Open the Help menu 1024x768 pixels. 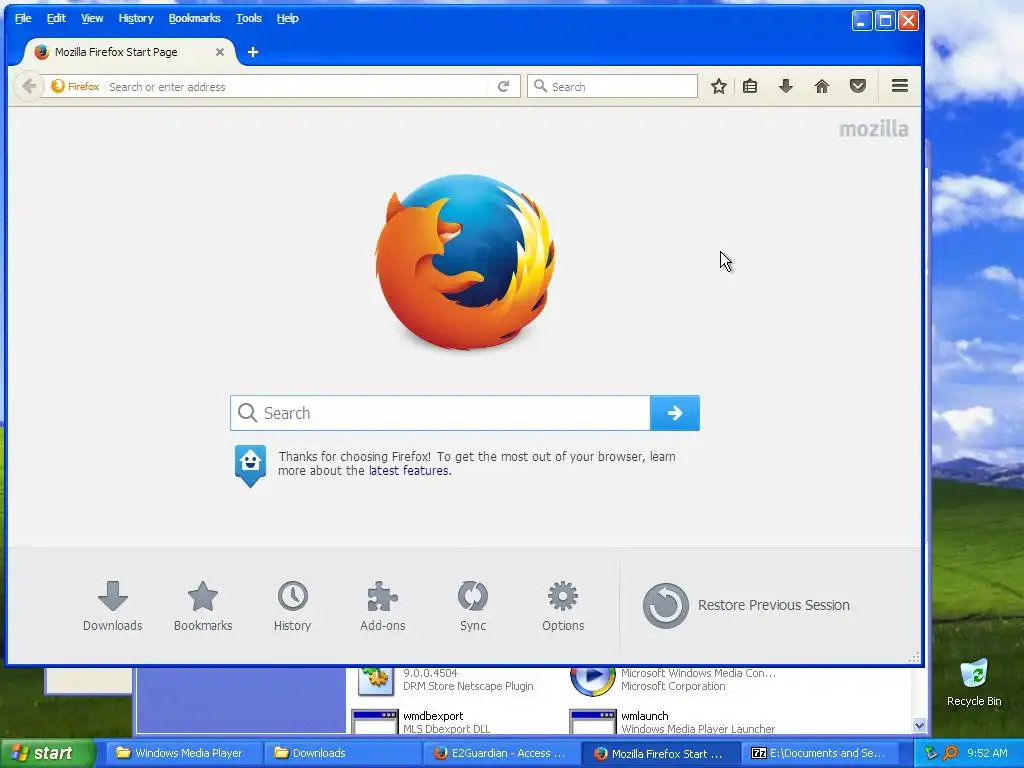(x=287, y=18)
